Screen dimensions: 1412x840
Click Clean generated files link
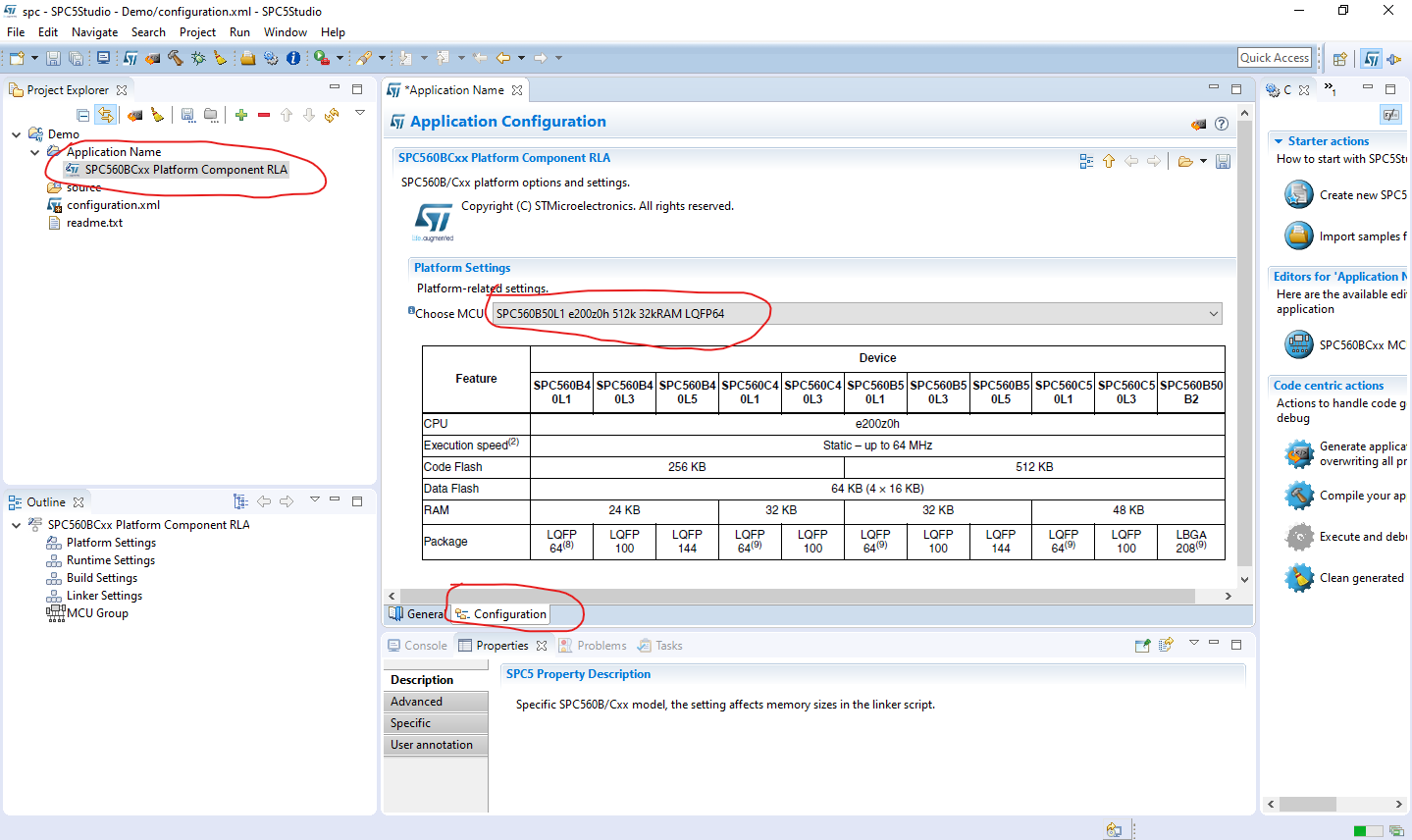pyautogui.click(x=1362, y=578)
